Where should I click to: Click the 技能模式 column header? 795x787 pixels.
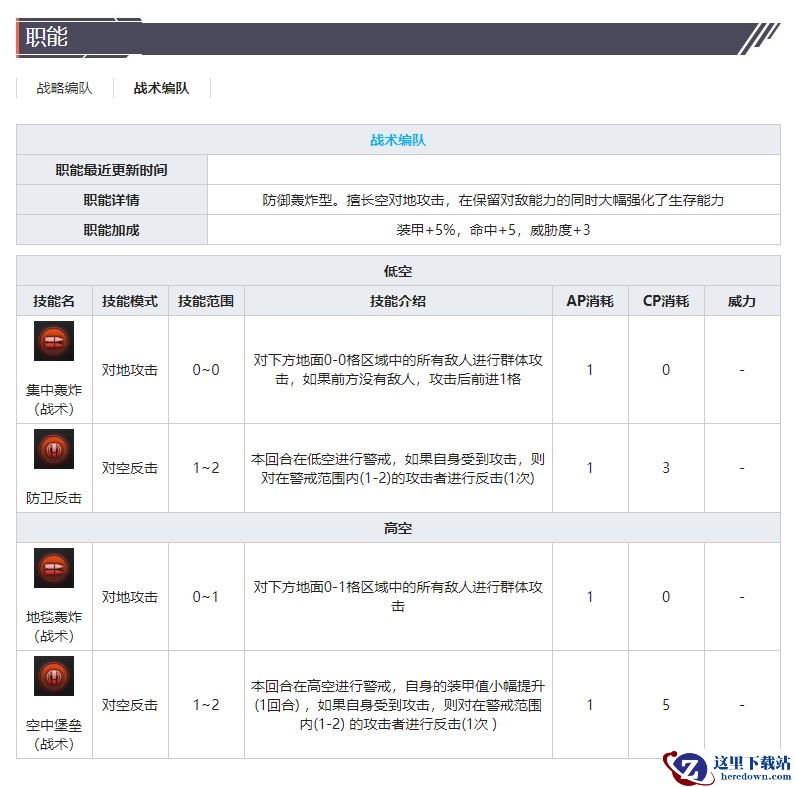pos(130,301)
